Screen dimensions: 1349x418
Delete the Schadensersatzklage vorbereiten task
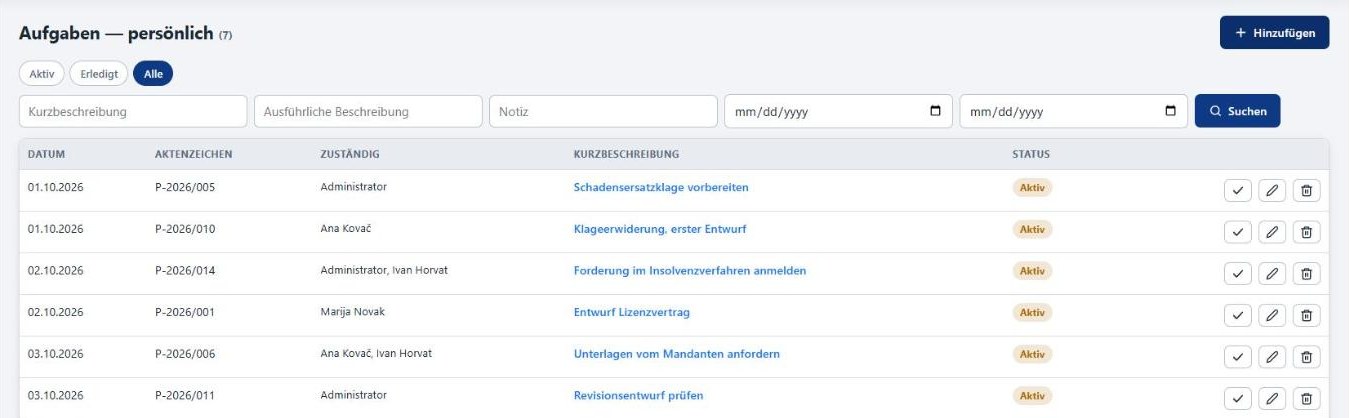pyautogui.click(x=1306, y=190)
